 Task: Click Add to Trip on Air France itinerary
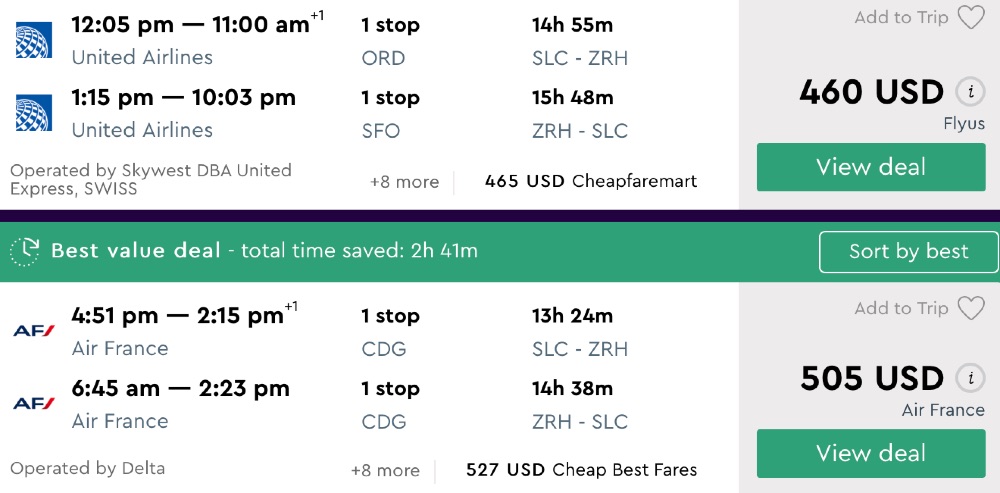click(901, 309)
